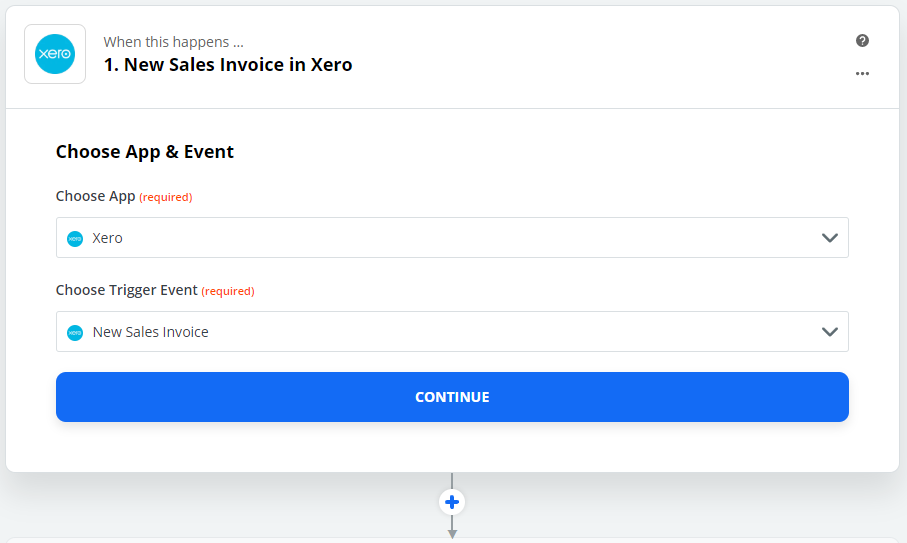The height and width of the screenshot is (543, 907).
Task: Click the large Xero logo in step header
Action: click(55, 54)
